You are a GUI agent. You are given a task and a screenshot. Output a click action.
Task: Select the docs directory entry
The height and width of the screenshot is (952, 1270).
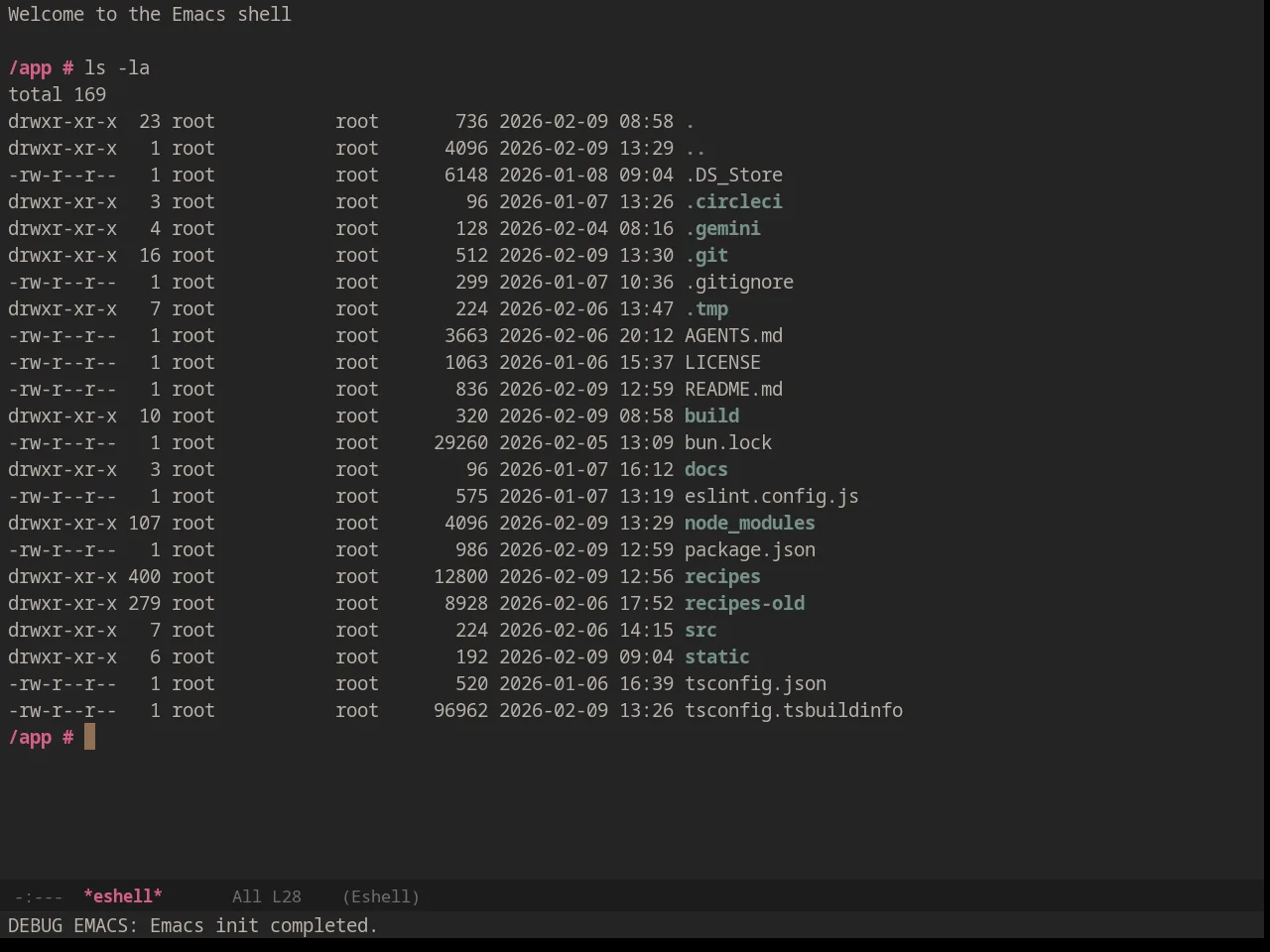pyautogui.click(x=705, y=469)
